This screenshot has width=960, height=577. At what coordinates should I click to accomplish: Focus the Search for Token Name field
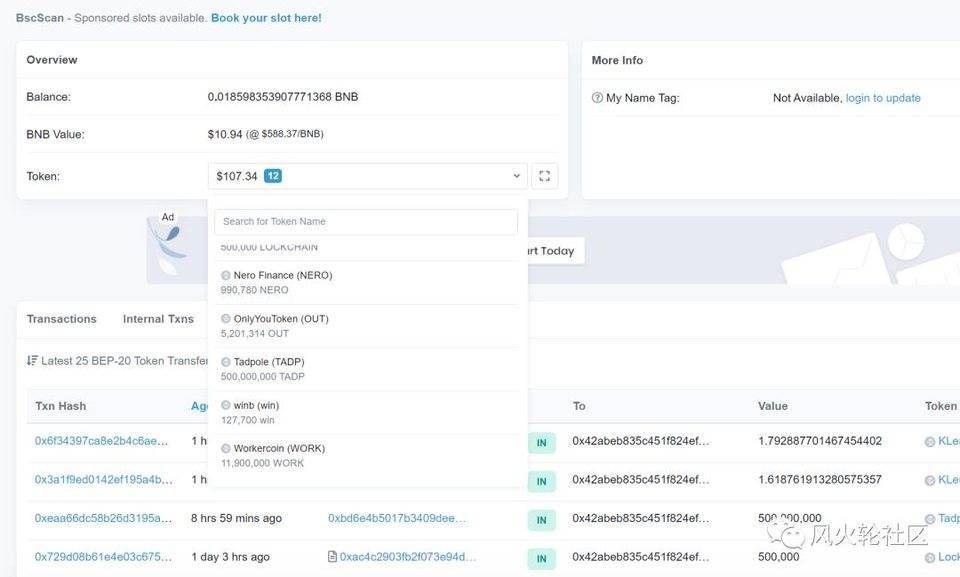tap(366, 222)
